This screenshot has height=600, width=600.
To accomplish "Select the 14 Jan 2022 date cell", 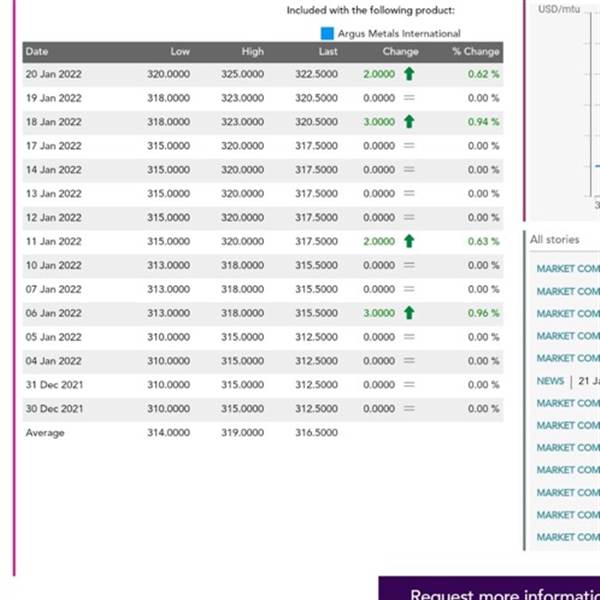I will [x=54, y=170].
